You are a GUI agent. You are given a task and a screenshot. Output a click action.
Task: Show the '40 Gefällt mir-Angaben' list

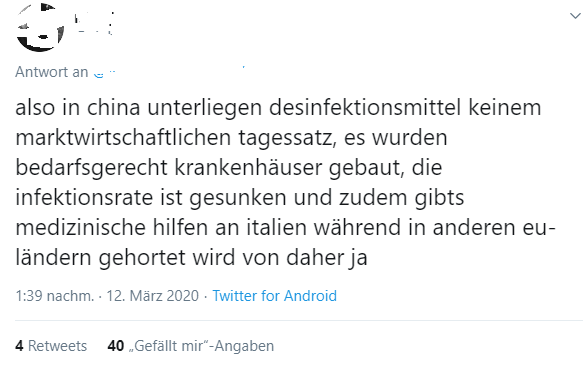pyautogui.click(x=191, y=346)
